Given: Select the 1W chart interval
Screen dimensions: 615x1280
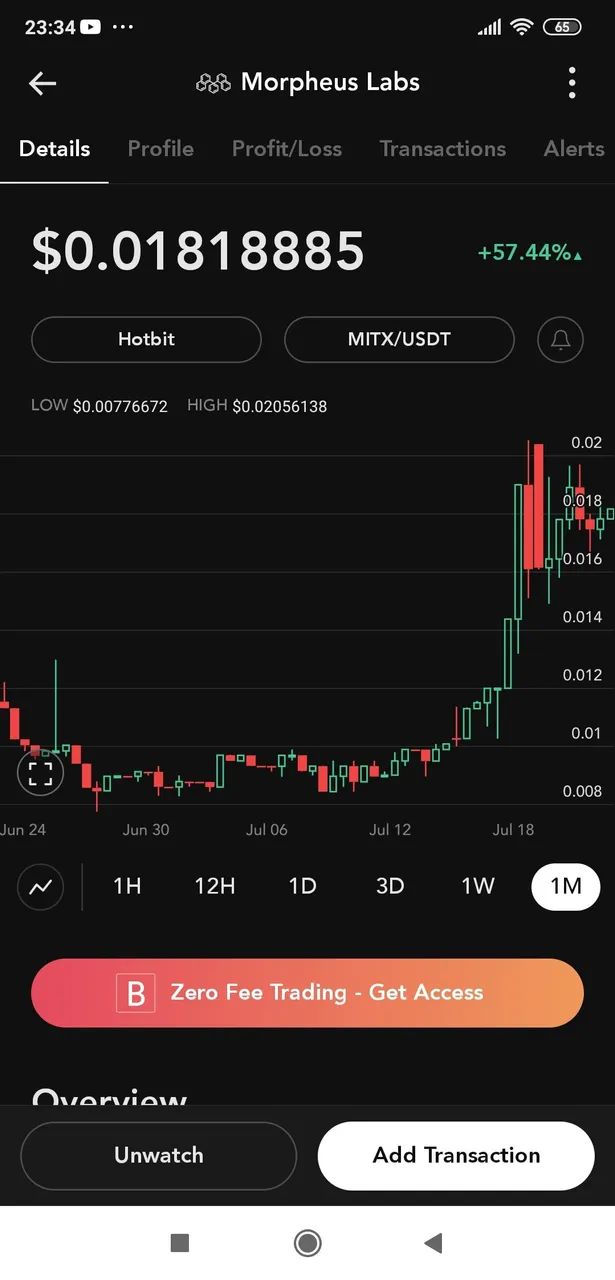Looking at the screenshot, I should (x=478, y=886).
